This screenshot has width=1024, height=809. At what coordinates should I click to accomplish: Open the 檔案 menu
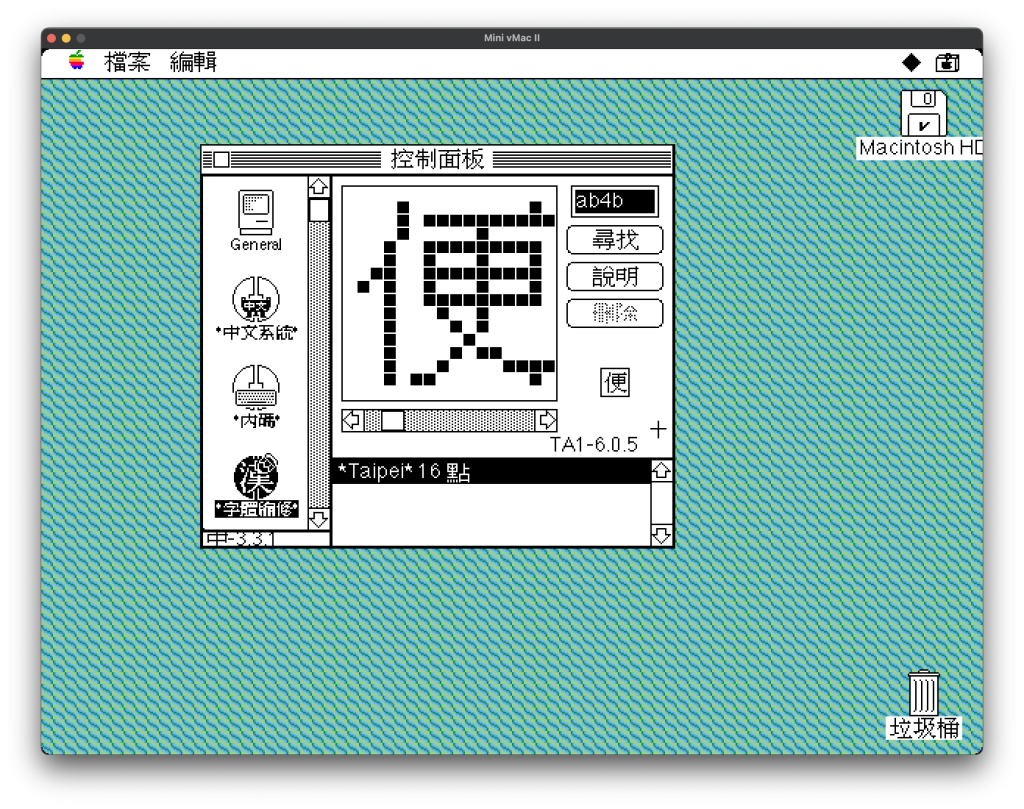[127, 62]
